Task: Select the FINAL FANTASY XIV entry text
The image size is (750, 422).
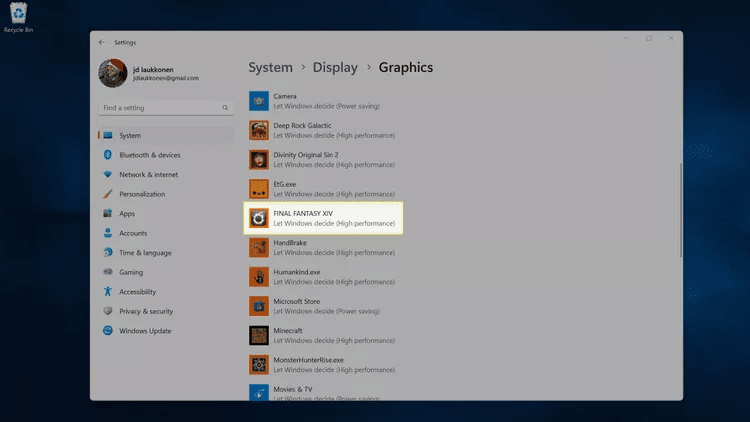Action: (334, 218)
